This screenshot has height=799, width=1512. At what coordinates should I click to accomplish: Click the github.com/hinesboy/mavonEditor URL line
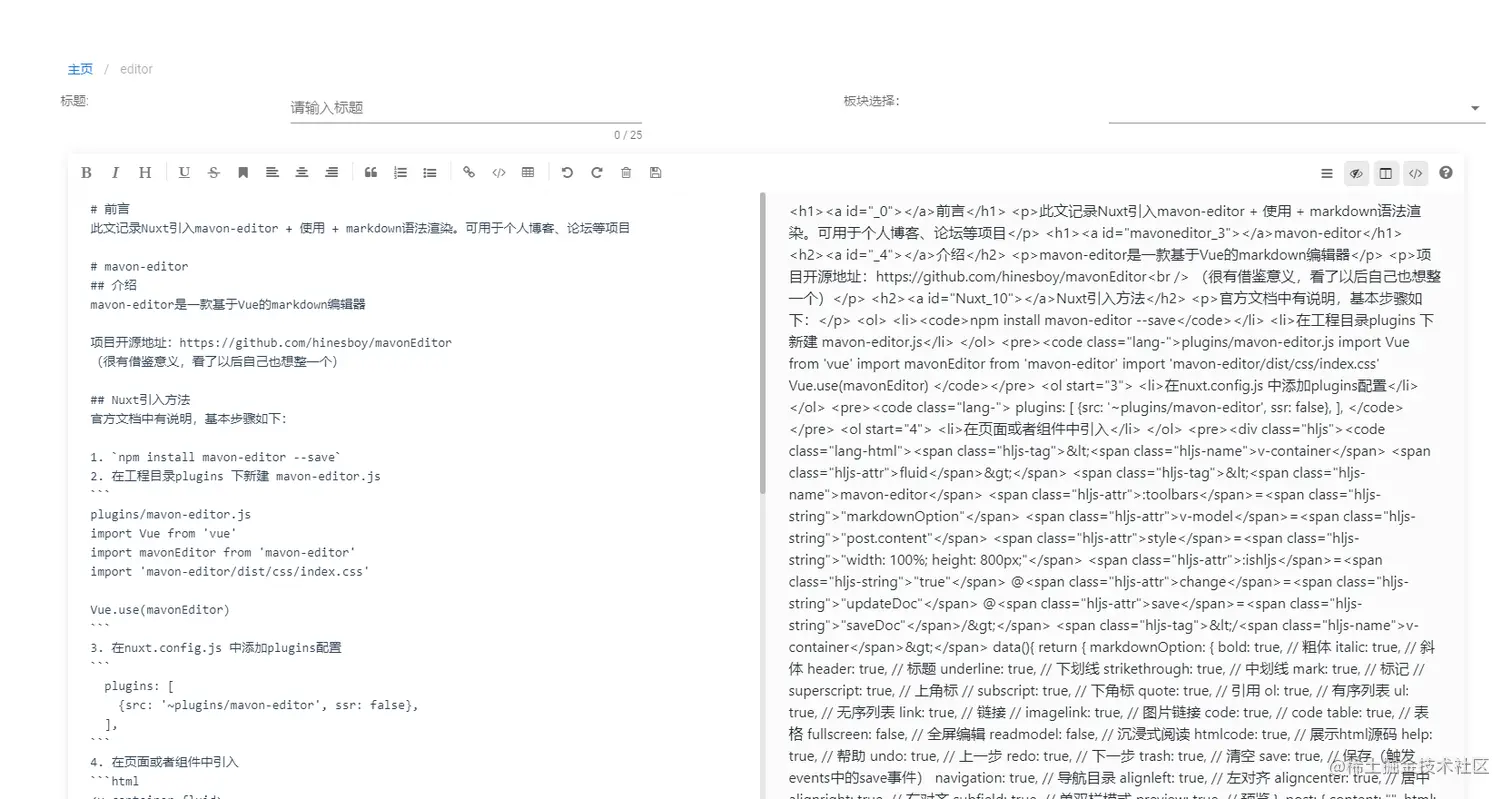[271, 343]
